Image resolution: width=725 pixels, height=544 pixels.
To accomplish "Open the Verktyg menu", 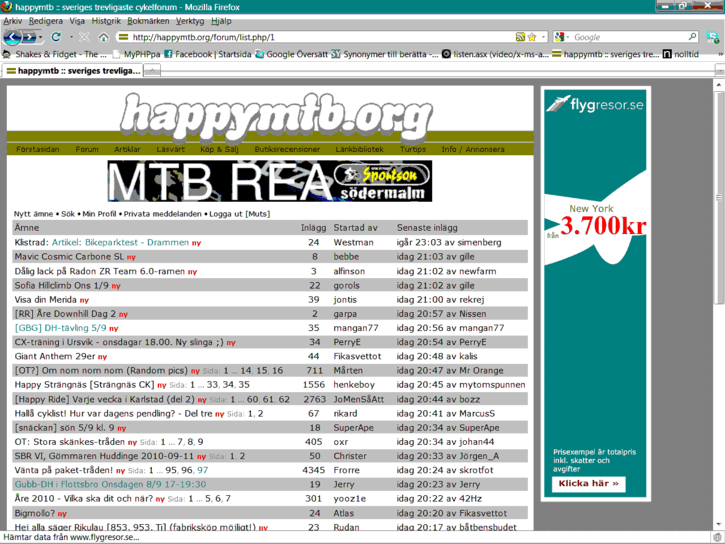I will click(x=190, y=21).
